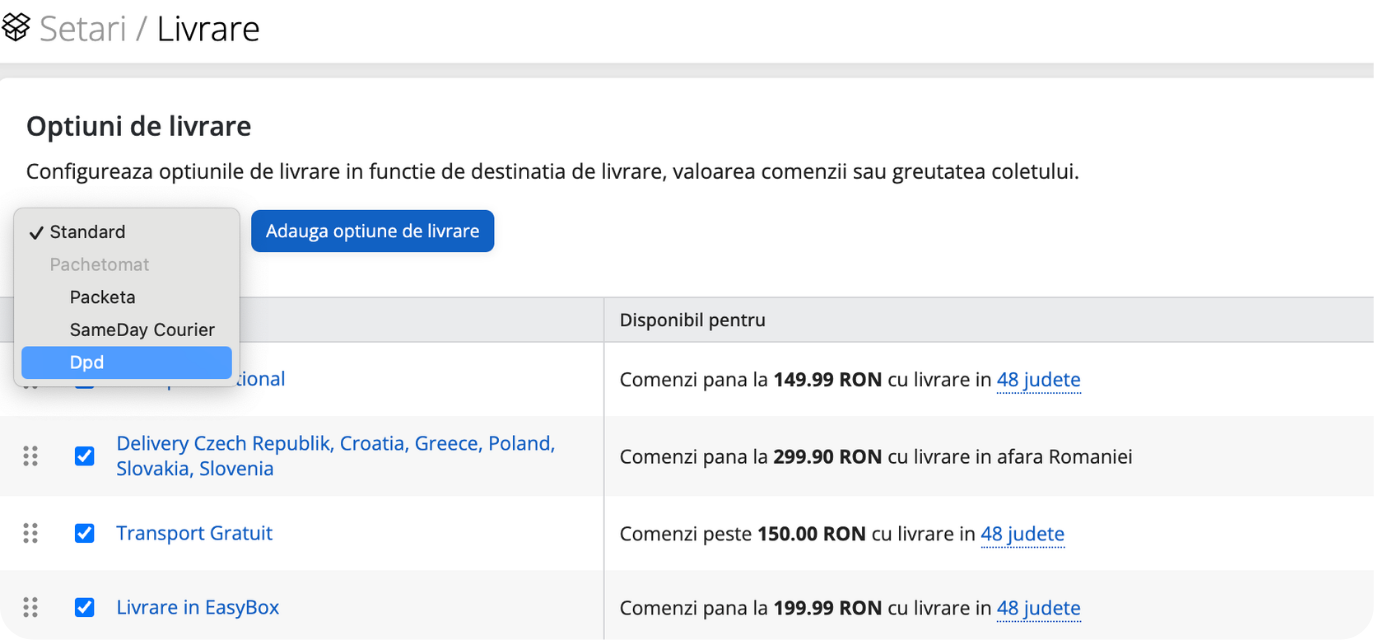Select Standard option in dropdown
This screenshot has width=1374, height=640.
pyautogui.click(x=126, y=232)
